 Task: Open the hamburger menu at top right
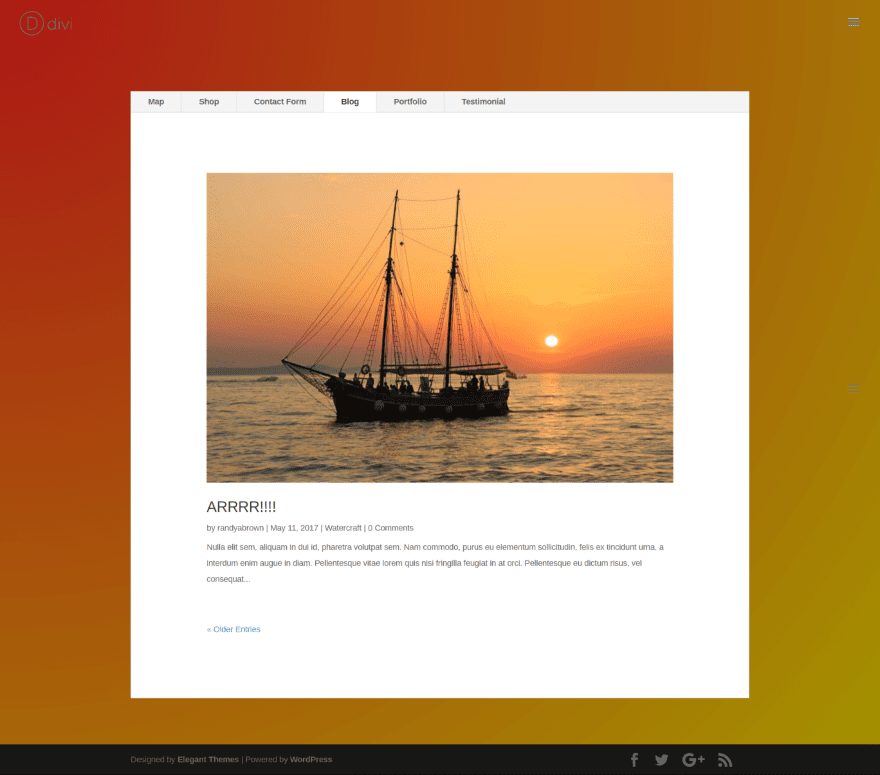click(x=853, y=22)
